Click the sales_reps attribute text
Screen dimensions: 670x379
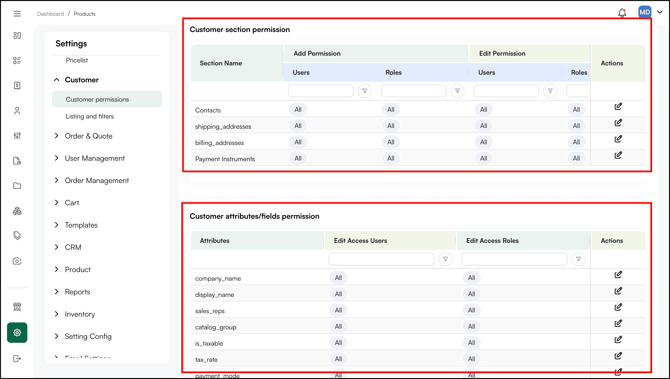click(x=210, y=311)
